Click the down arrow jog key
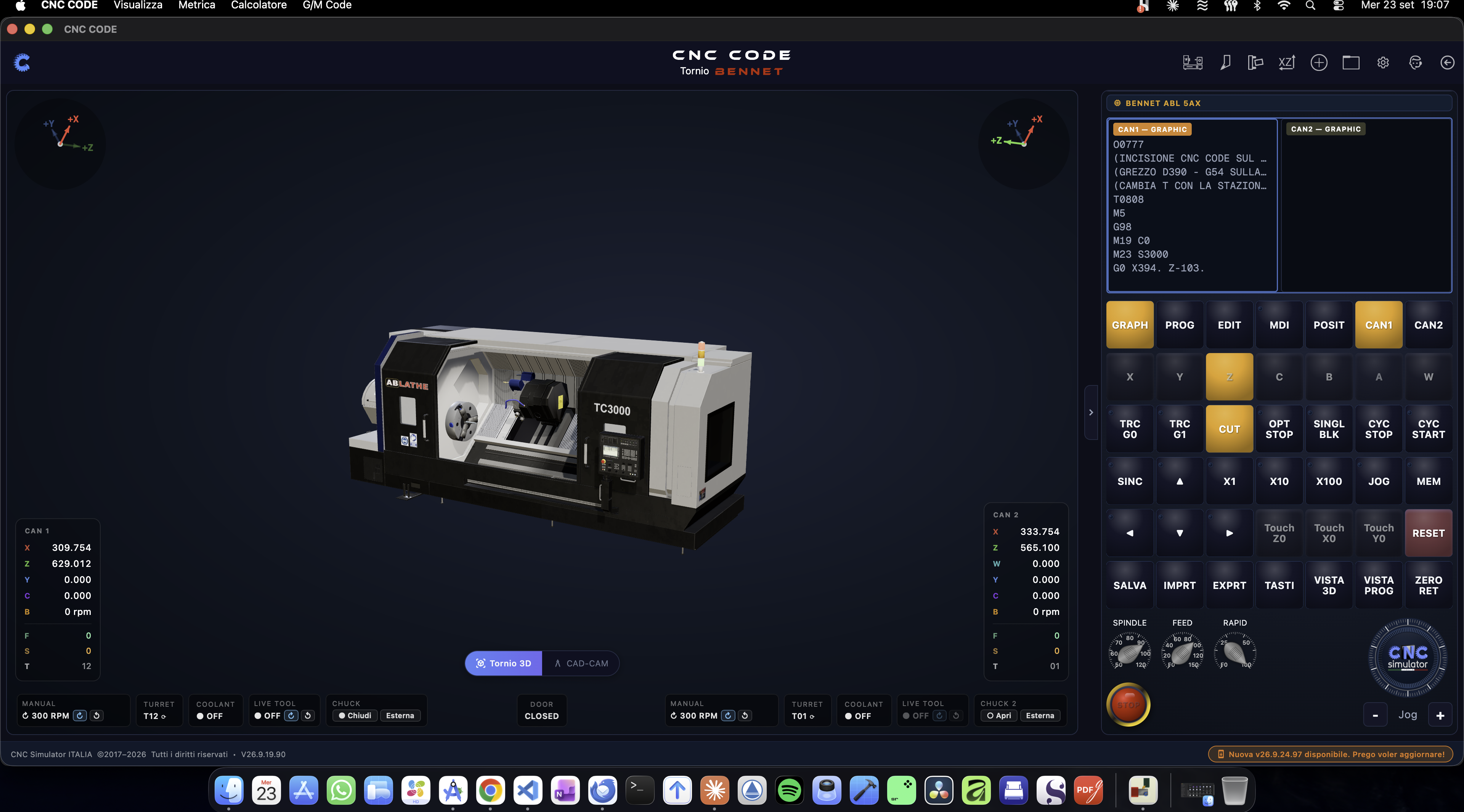 (x=1179, y=533)
